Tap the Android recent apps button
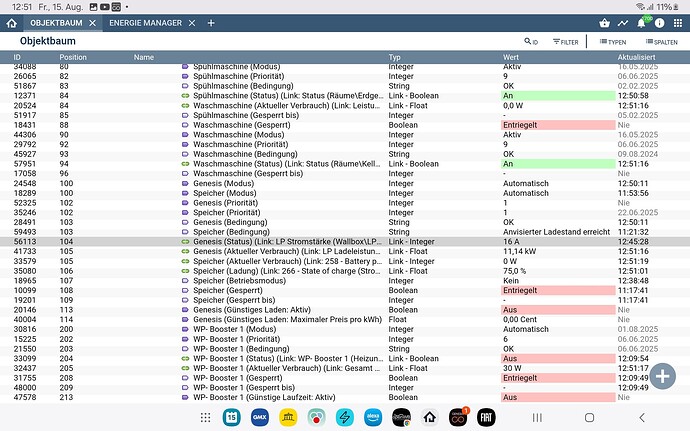 click(x=537, y=417)
